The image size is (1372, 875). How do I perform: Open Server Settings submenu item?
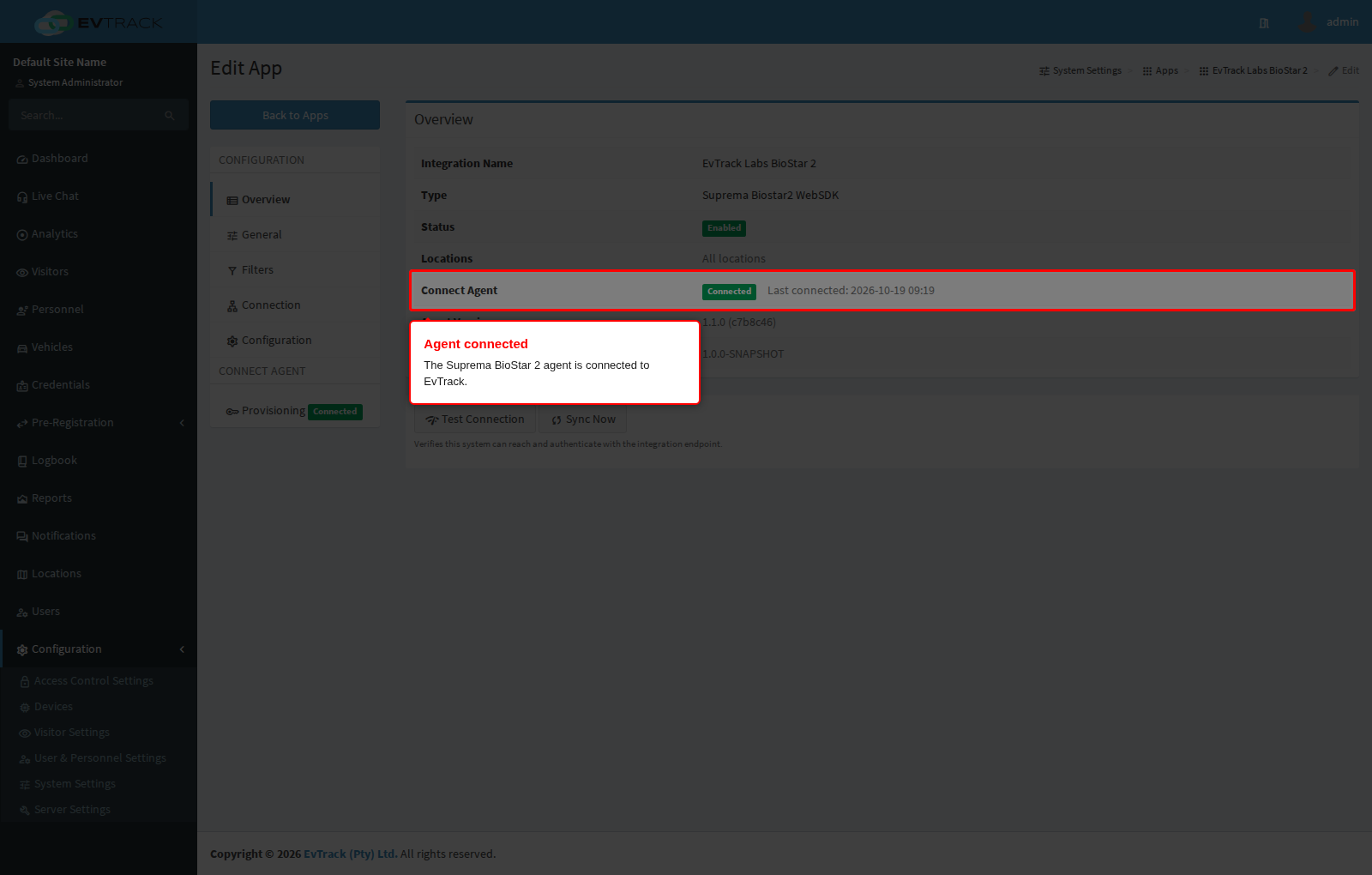coord(72,810)
